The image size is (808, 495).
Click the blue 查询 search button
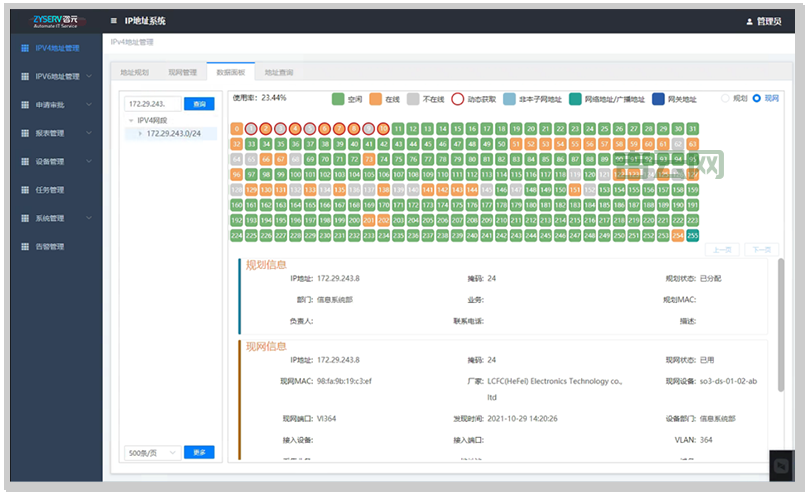coord(199,103)
